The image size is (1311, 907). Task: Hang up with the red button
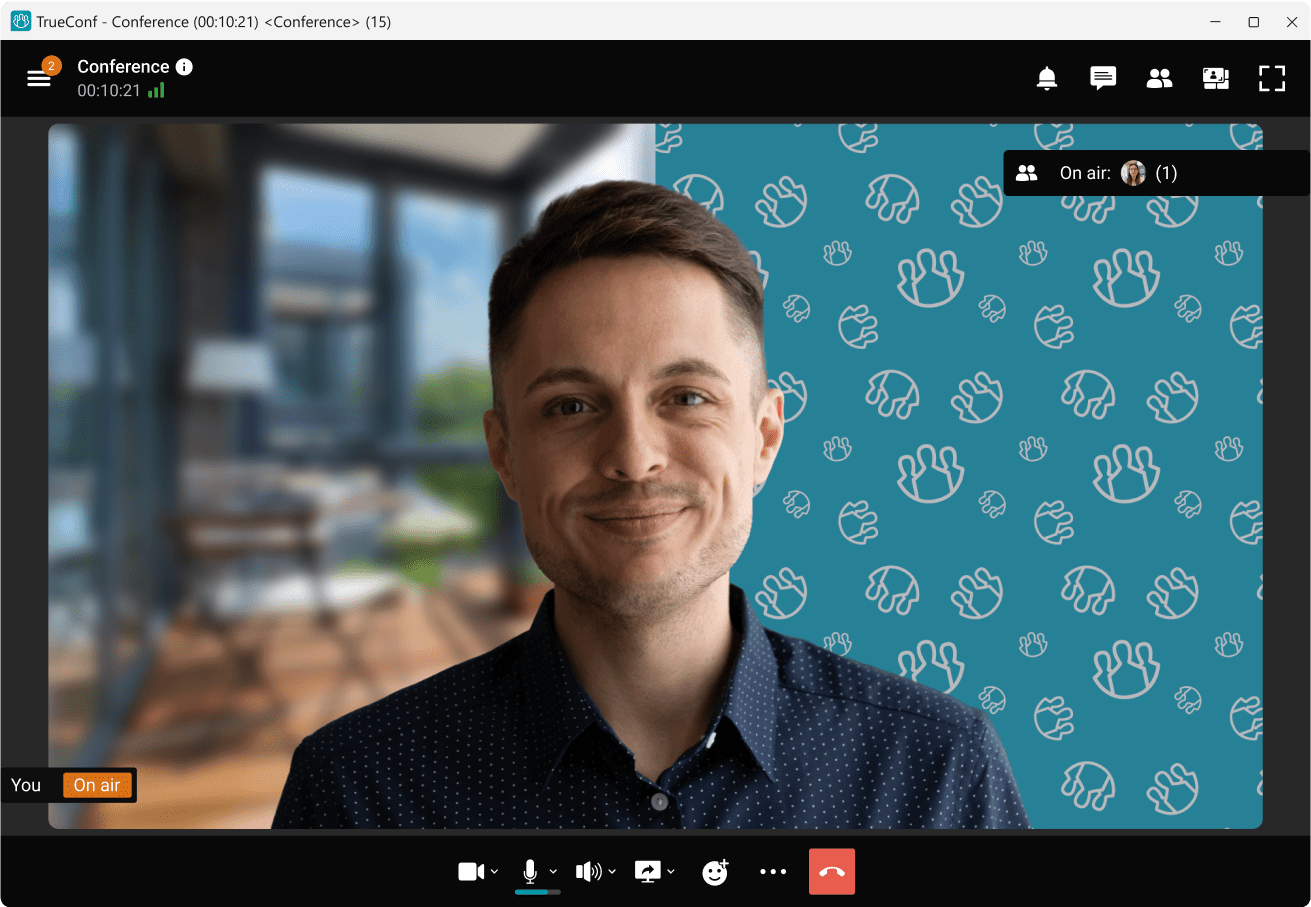tap(832, 872)
